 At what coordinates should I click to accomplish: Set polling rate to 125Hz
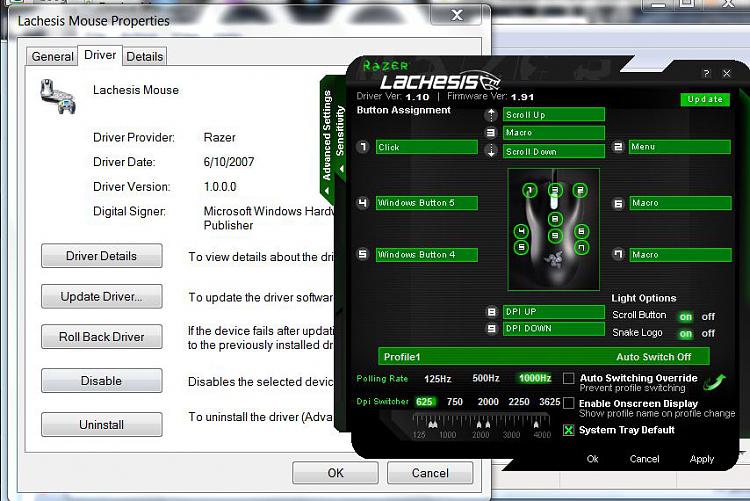click(x=438, y=379)
